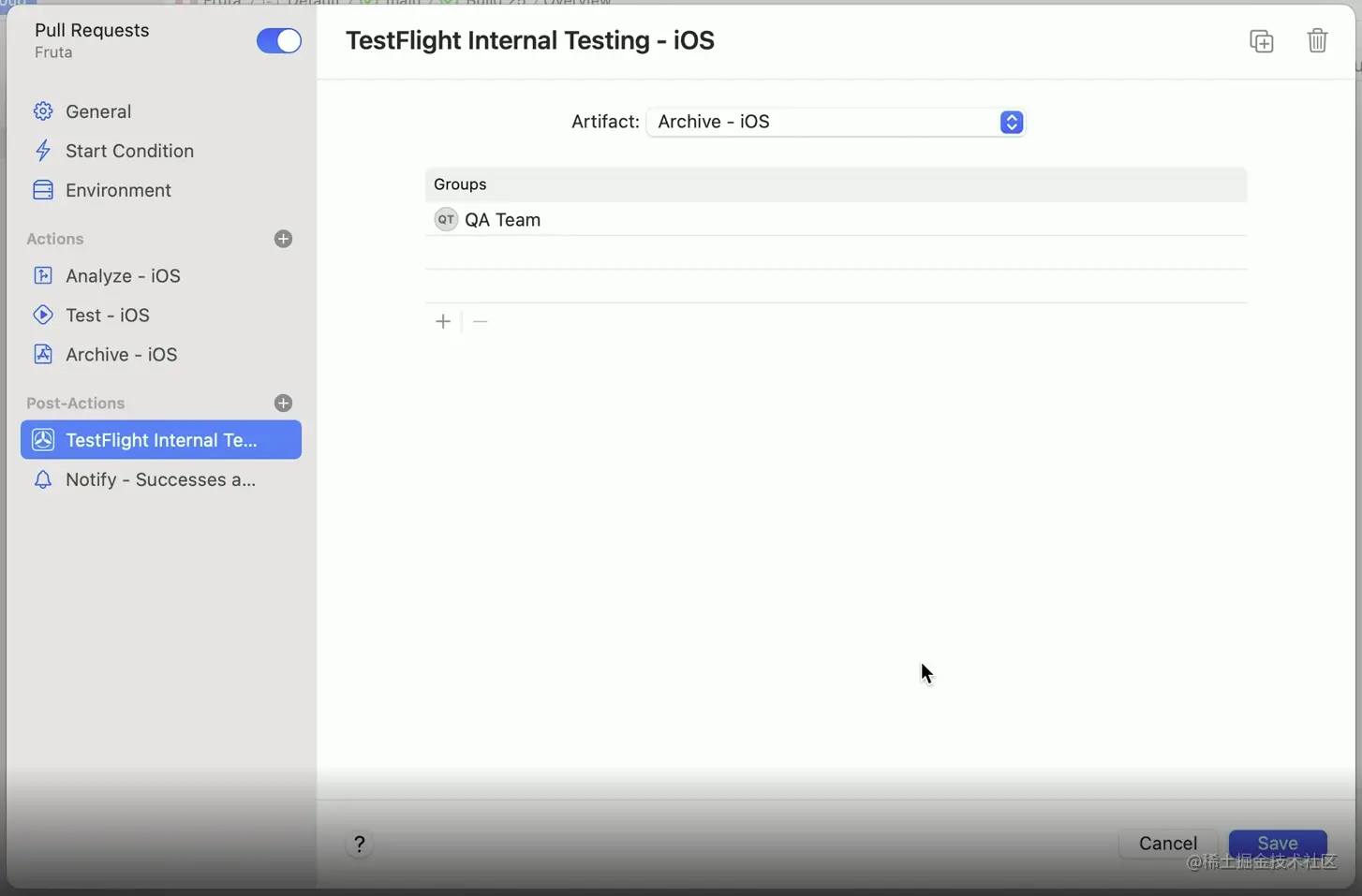This screenshot has width=1362, height=896.
Task: Click the Groups column header
Action: click(x=836, y=184)
